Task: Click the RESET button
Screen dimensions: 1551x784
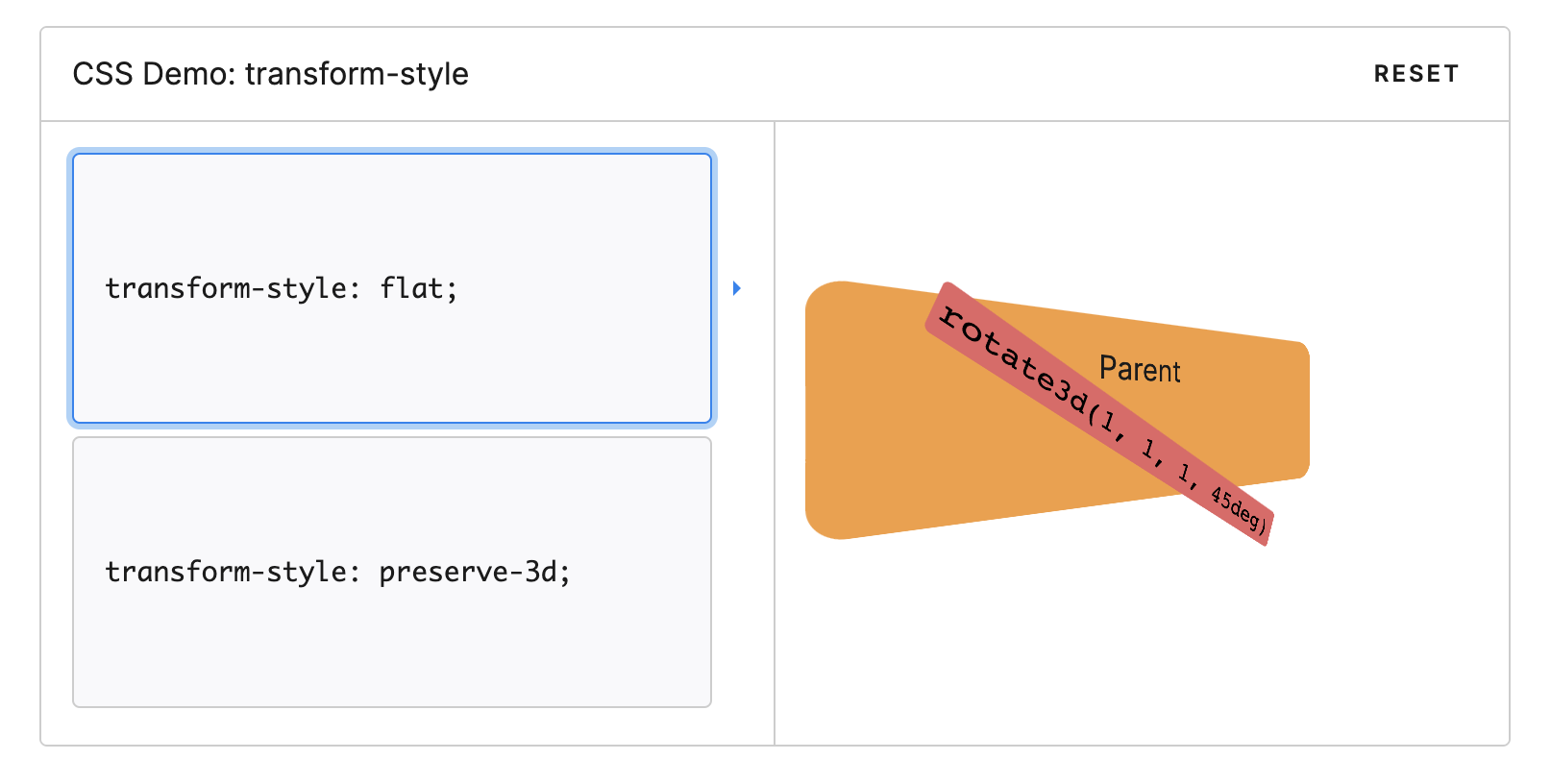Action: pyautogui.click(x=1416, y=74)
